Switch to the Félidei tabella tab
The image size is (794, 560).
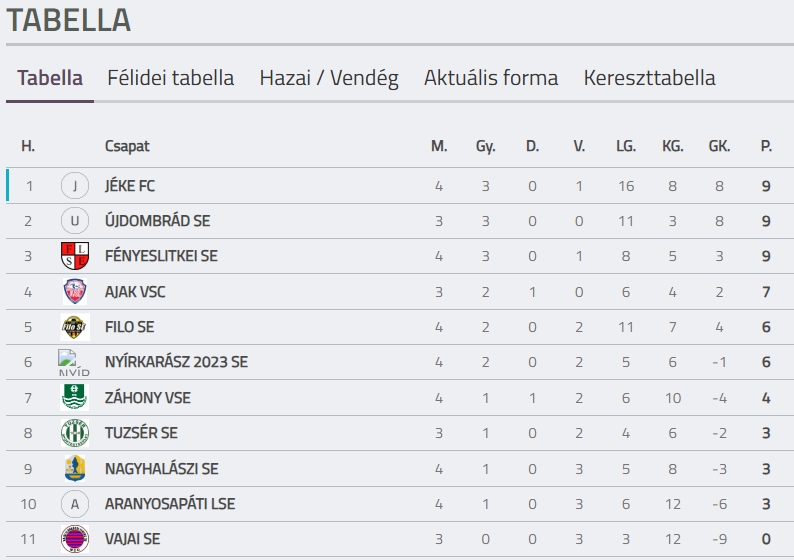pos(171,78)
